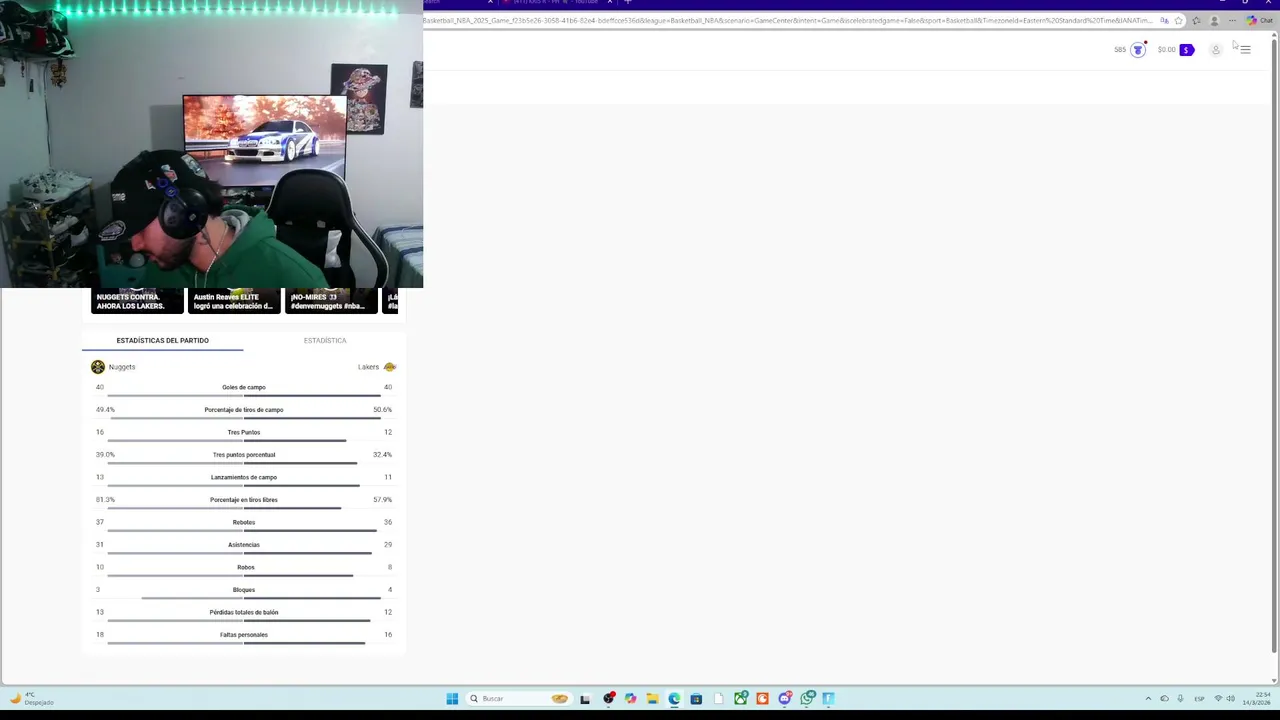The width and height of the screenshot is (1280, 720).
Task: Open the hamburger menu on the page
Action: click(x=1245, y=50)
